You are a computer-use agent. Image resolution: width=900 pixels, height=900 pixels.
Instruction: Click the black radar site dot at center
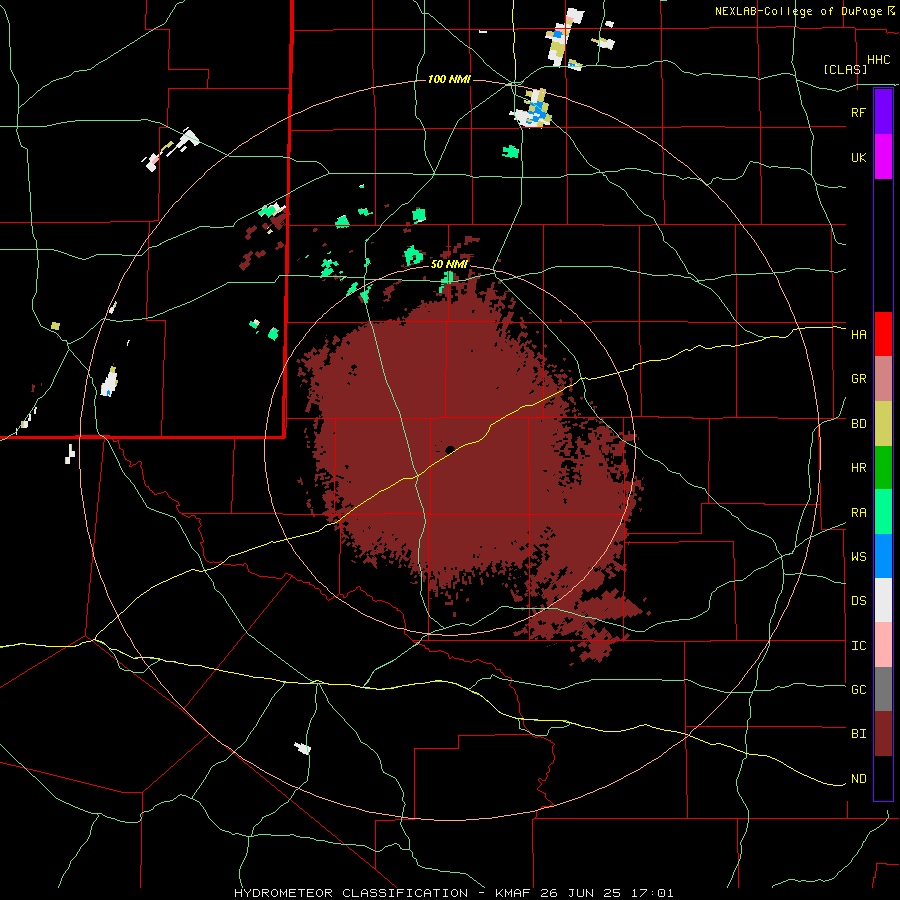(449, 449)
